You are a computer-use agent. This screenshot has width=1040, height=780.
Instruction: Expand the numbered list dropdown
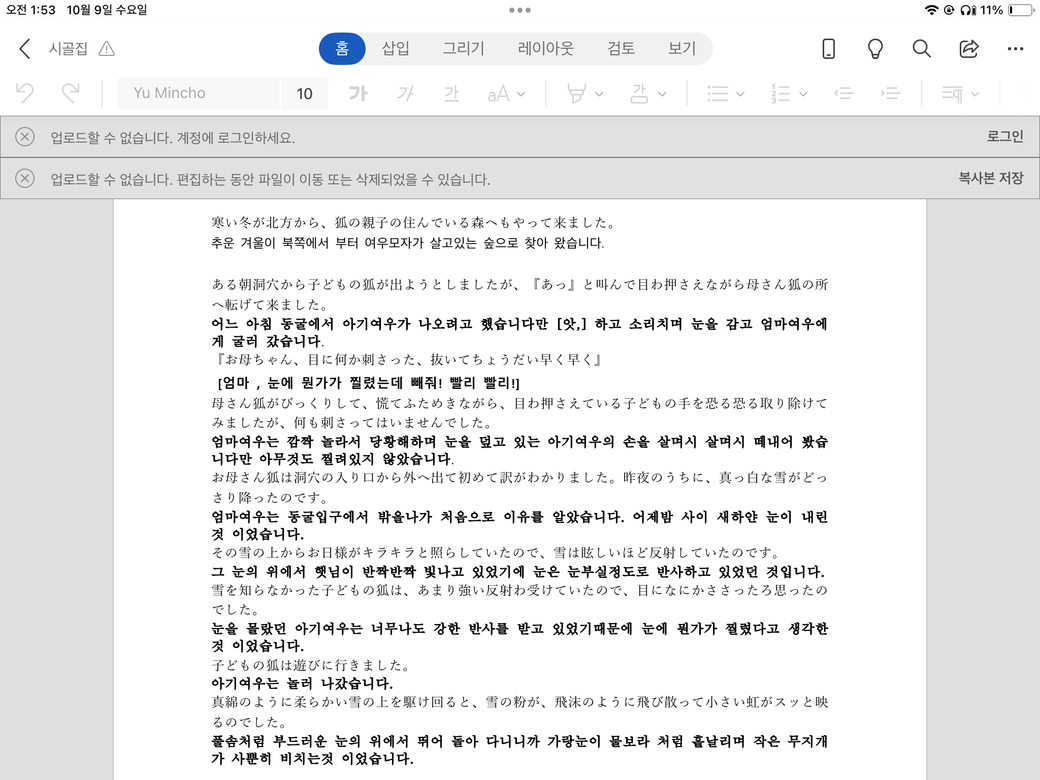click(x=802, y=94)
